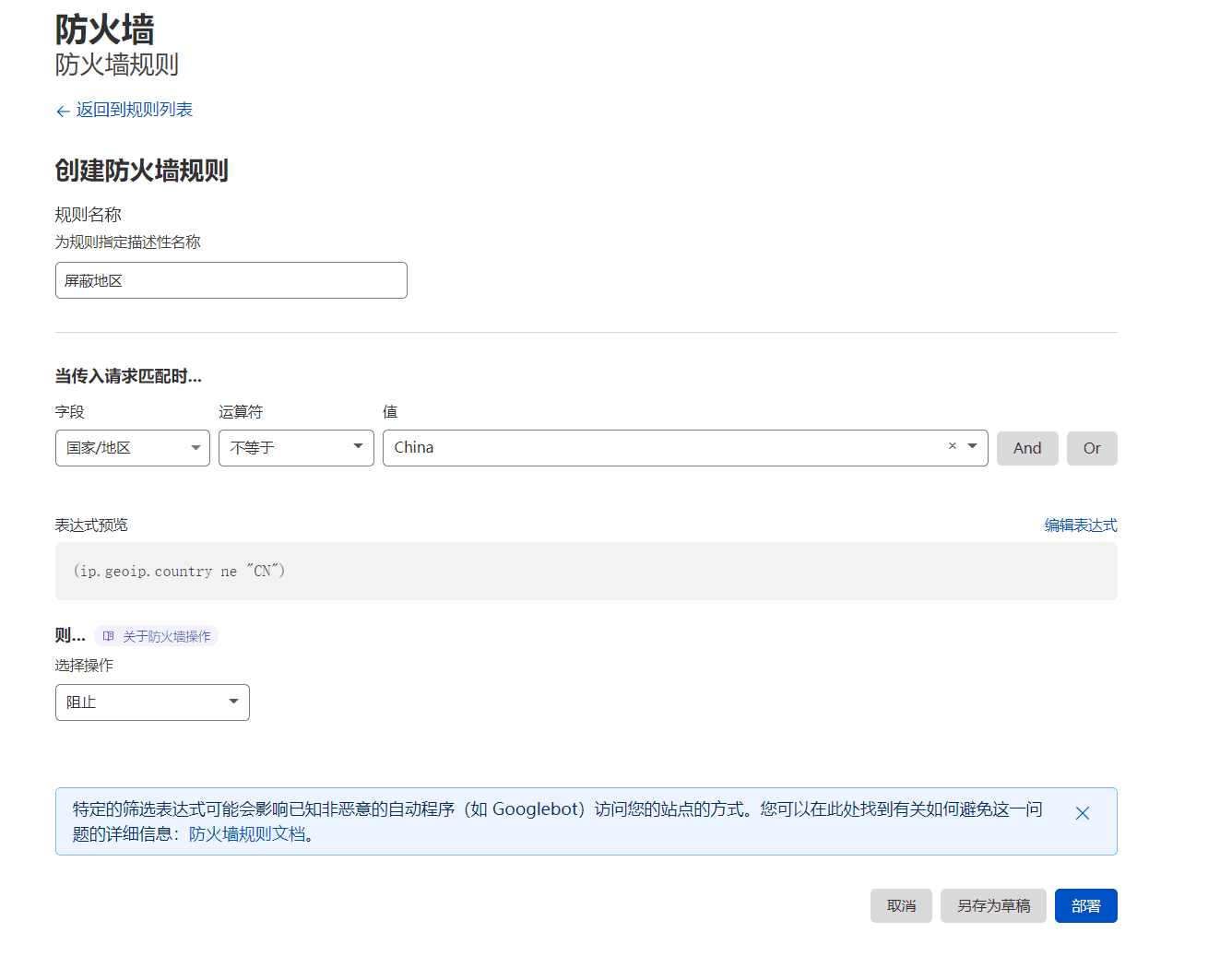Viewport: 1232px width, 956px height.
Task: Click the 规则名称 input containing 屏蔽地区
Action: point(231,280)
